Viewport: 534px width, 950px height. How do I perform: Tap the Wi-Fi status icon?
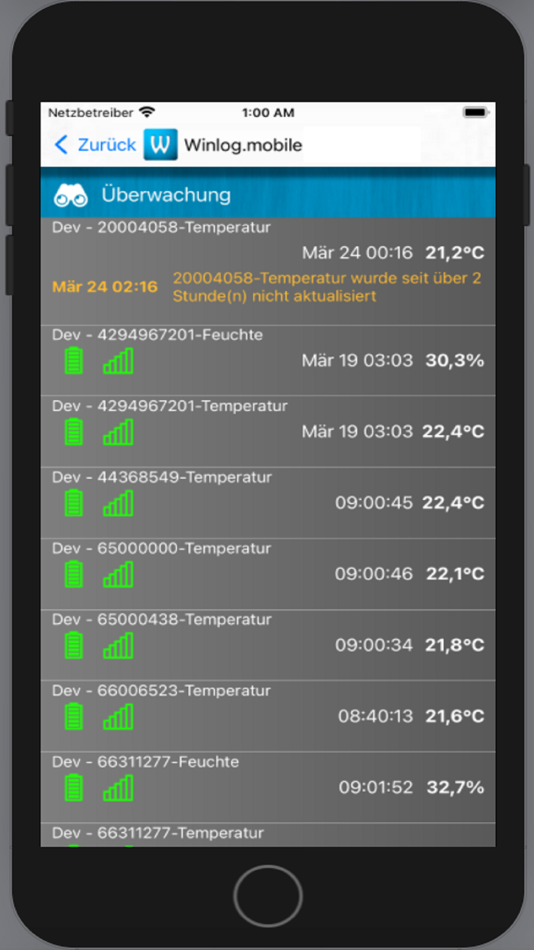tap(147, 113)
